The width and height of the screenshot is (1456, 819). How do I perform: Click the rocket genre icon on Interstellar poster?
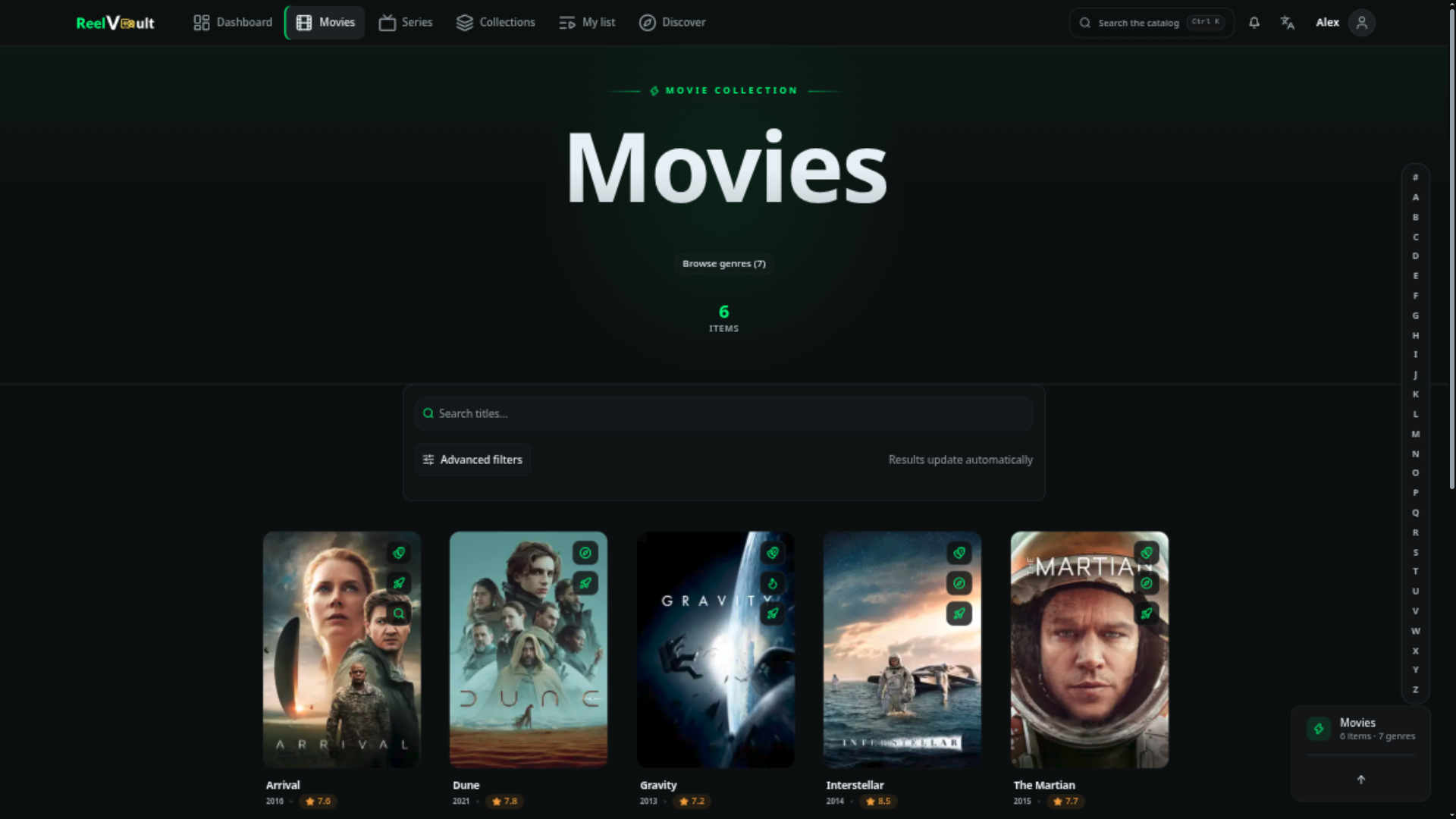(959, 613)
